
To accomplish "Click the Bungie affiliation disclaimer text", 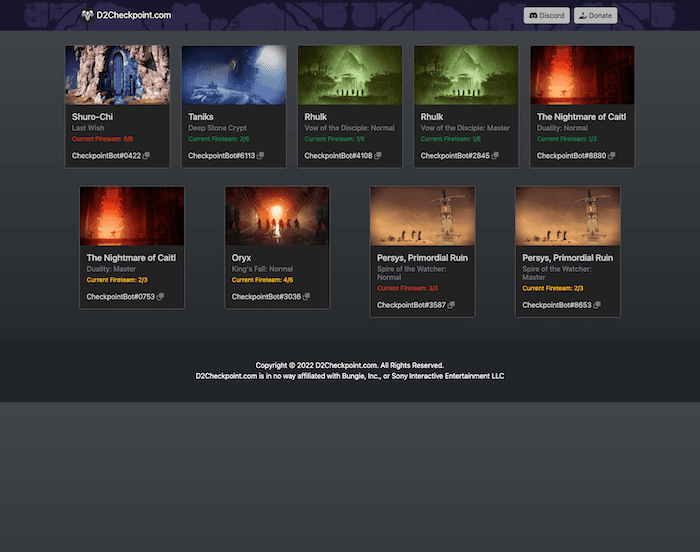I will point(350,376).
